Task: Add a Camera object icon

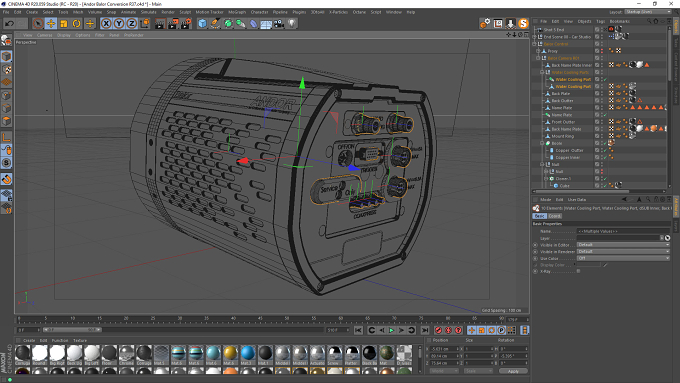Action: point(279,23)
